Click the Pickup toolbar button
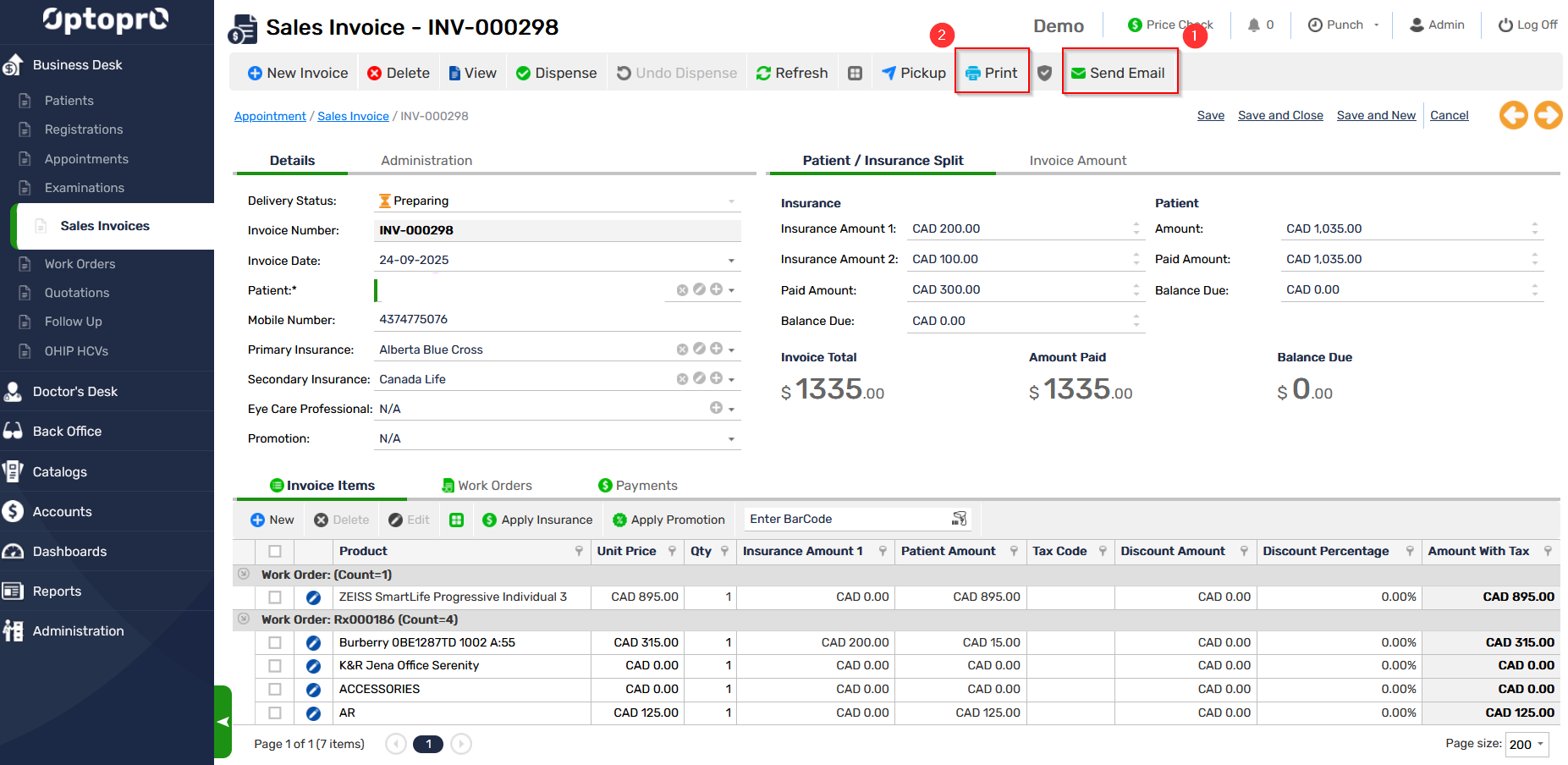1568x765 pixels. [x=913, y=74]
